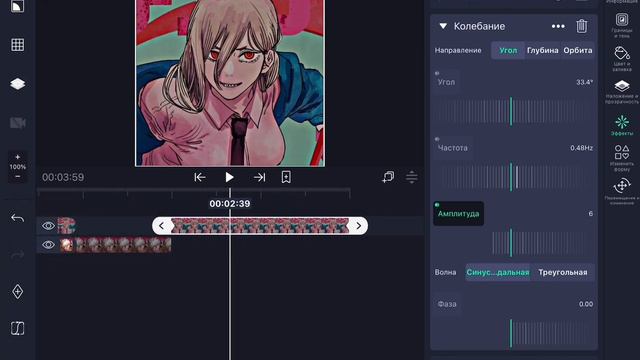640x360 pixels.
Task: Select the Угол direction tab
Action: pyautogui.click(x=508, y=50)
